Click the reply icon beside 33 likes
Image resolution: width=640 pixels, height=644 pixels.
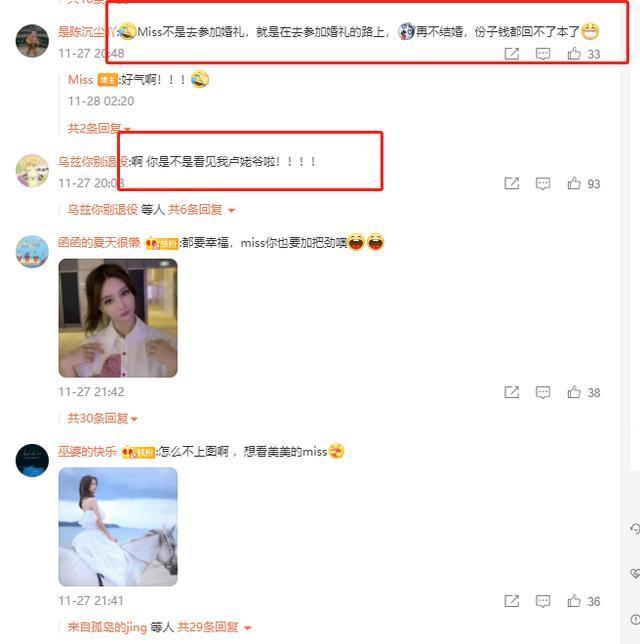[543, 53]
